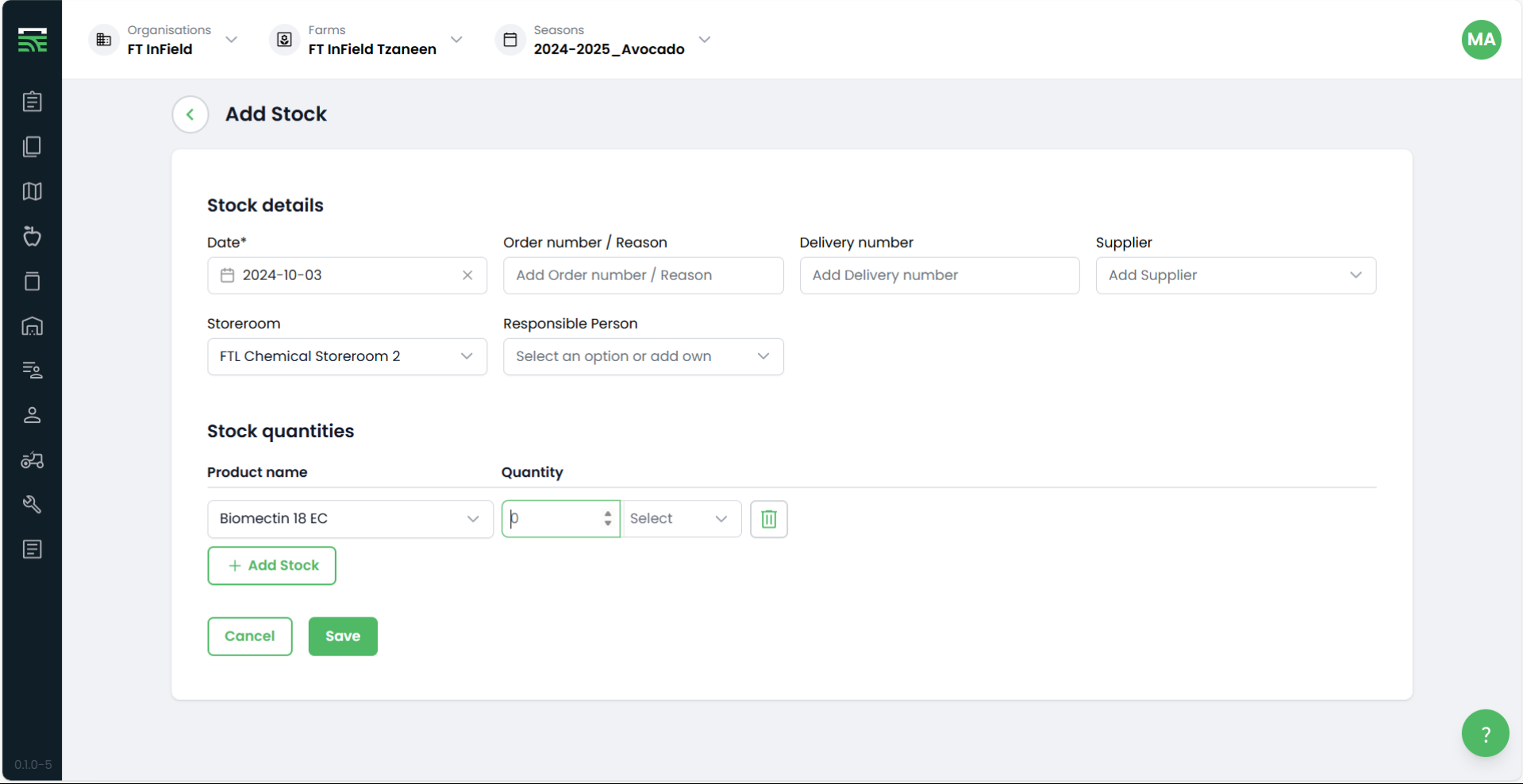Viewport: 1523px width, 784px height.
Task: Open the container stock sidebar icon
Action: [33, 281]
